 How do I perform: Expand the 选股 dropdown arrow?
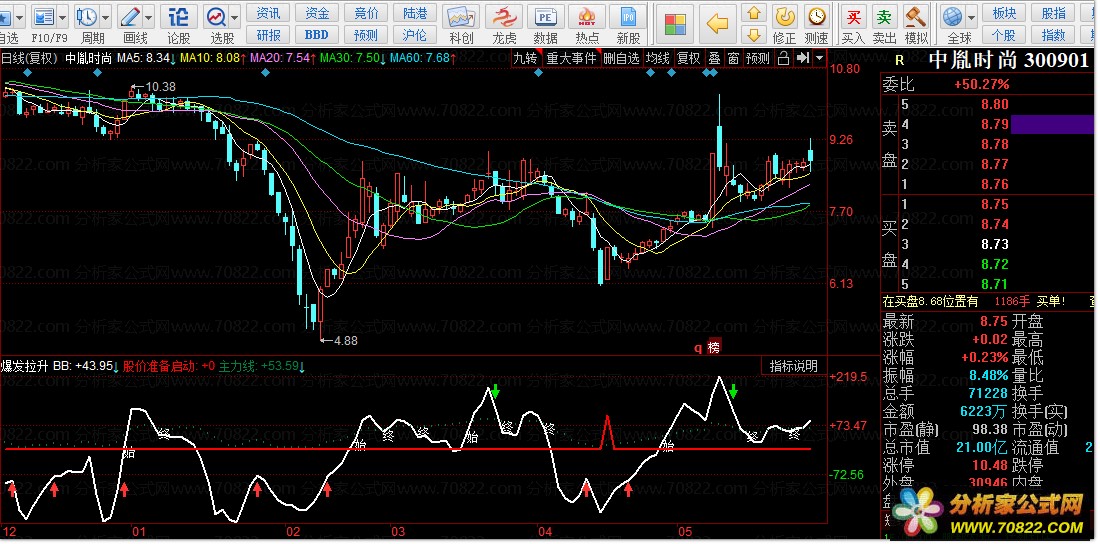[234, 16]
